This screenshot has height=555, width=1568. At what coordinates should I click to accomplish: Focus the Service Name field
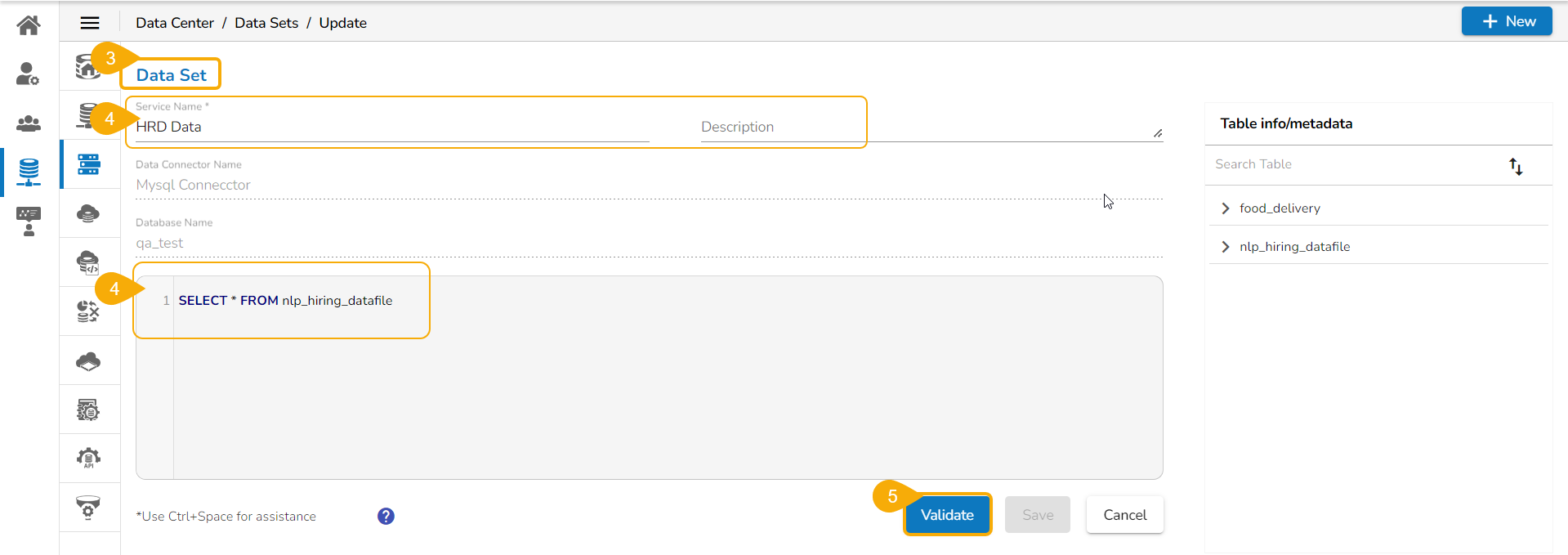[392, 127]
